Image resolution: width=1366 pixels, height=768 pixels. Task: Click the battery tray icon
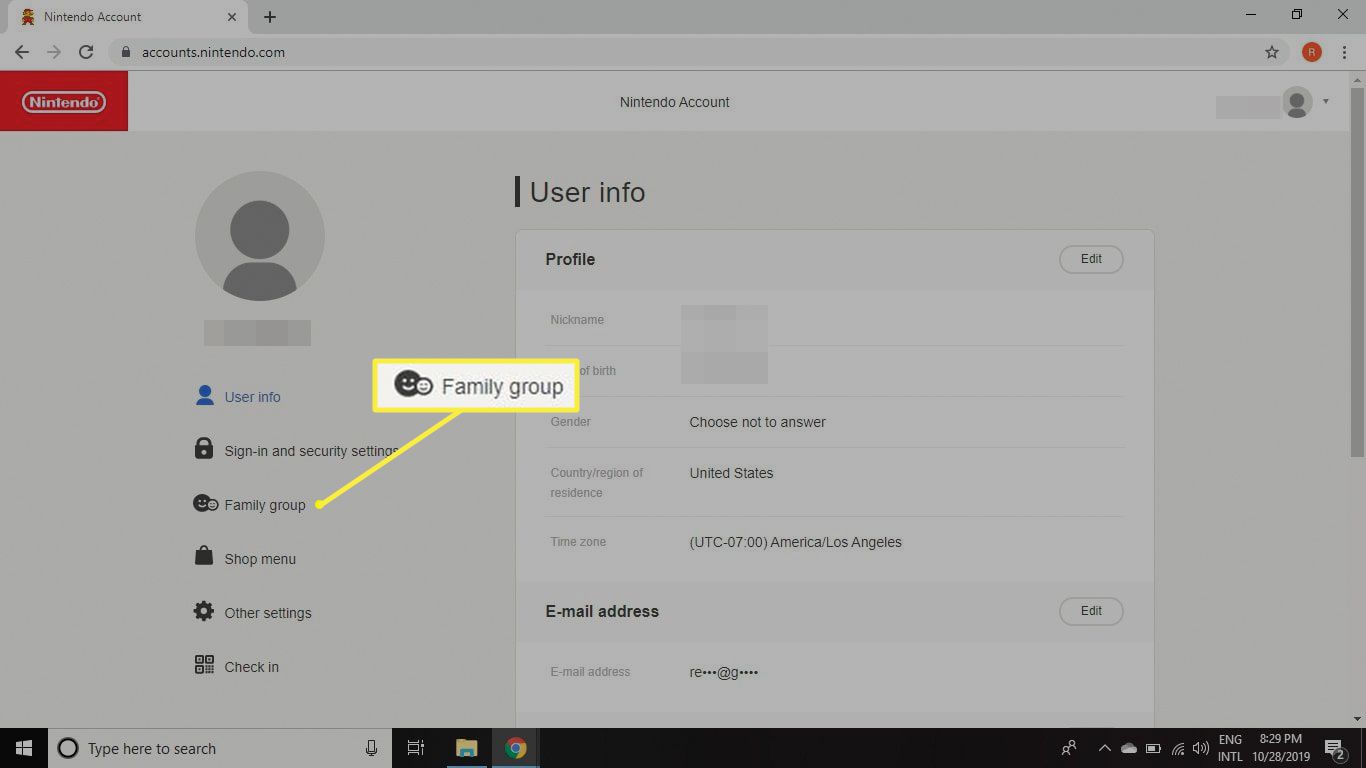click(1153, 748)
